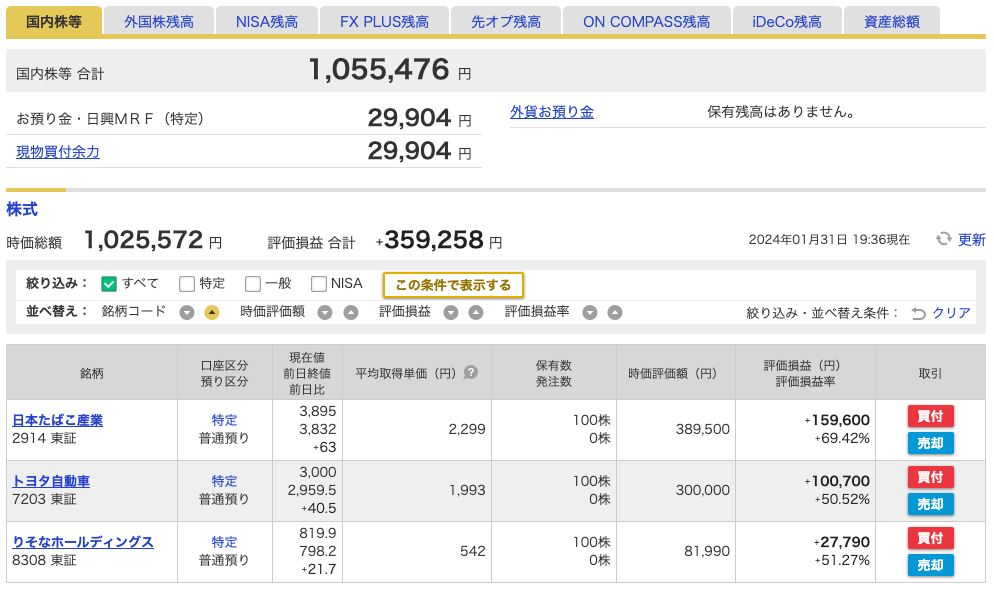Click the +27,790 profit value

[x=841, y=542]
